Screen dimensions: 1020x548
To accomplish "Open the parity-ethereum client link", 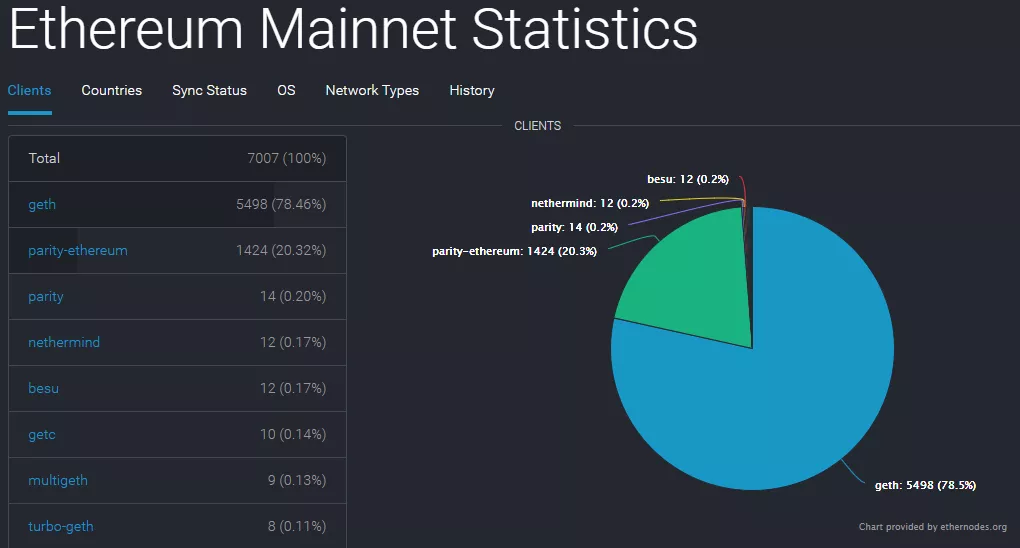I will coord(78,250).
